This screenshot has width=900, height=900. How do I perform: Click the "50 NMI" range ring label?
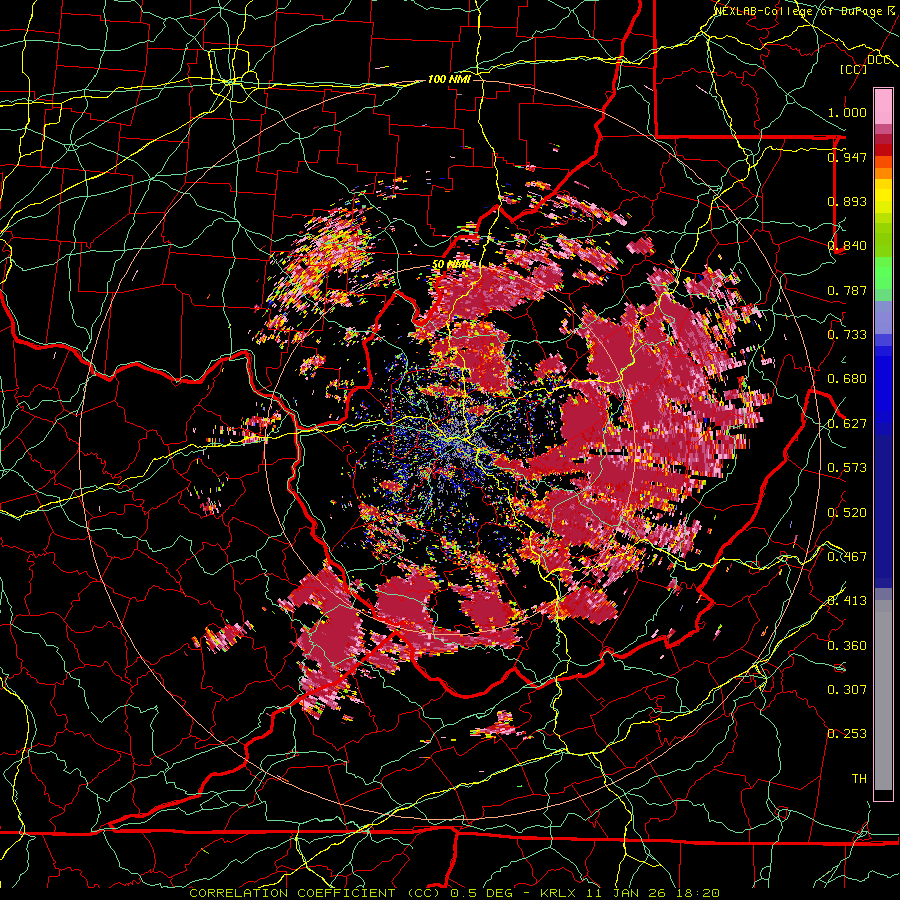click(x=451, y=264)
